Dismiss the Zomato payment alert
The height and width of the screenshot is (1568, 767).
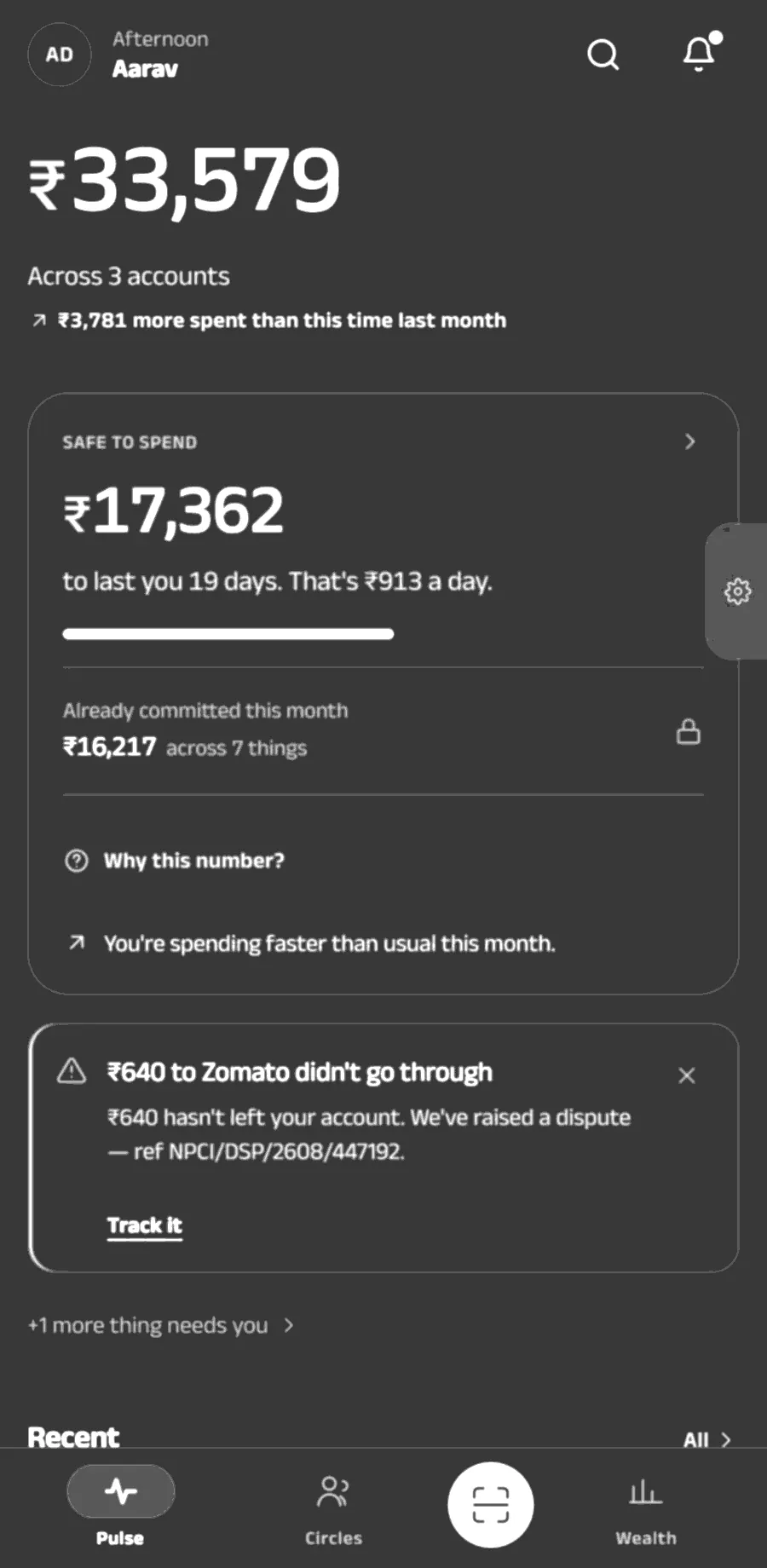[x=687, y=1075]
